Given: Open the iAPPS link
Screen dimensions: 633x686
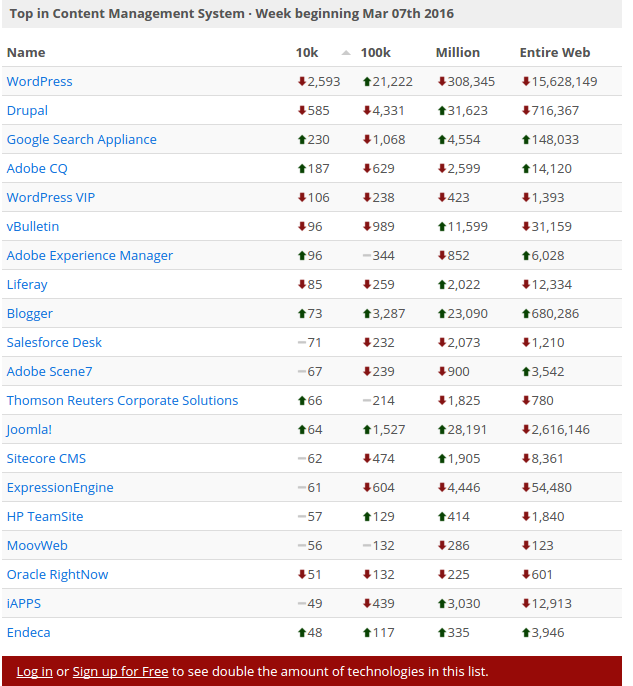Looking at the screenshot, I should (x=24, y=603).
